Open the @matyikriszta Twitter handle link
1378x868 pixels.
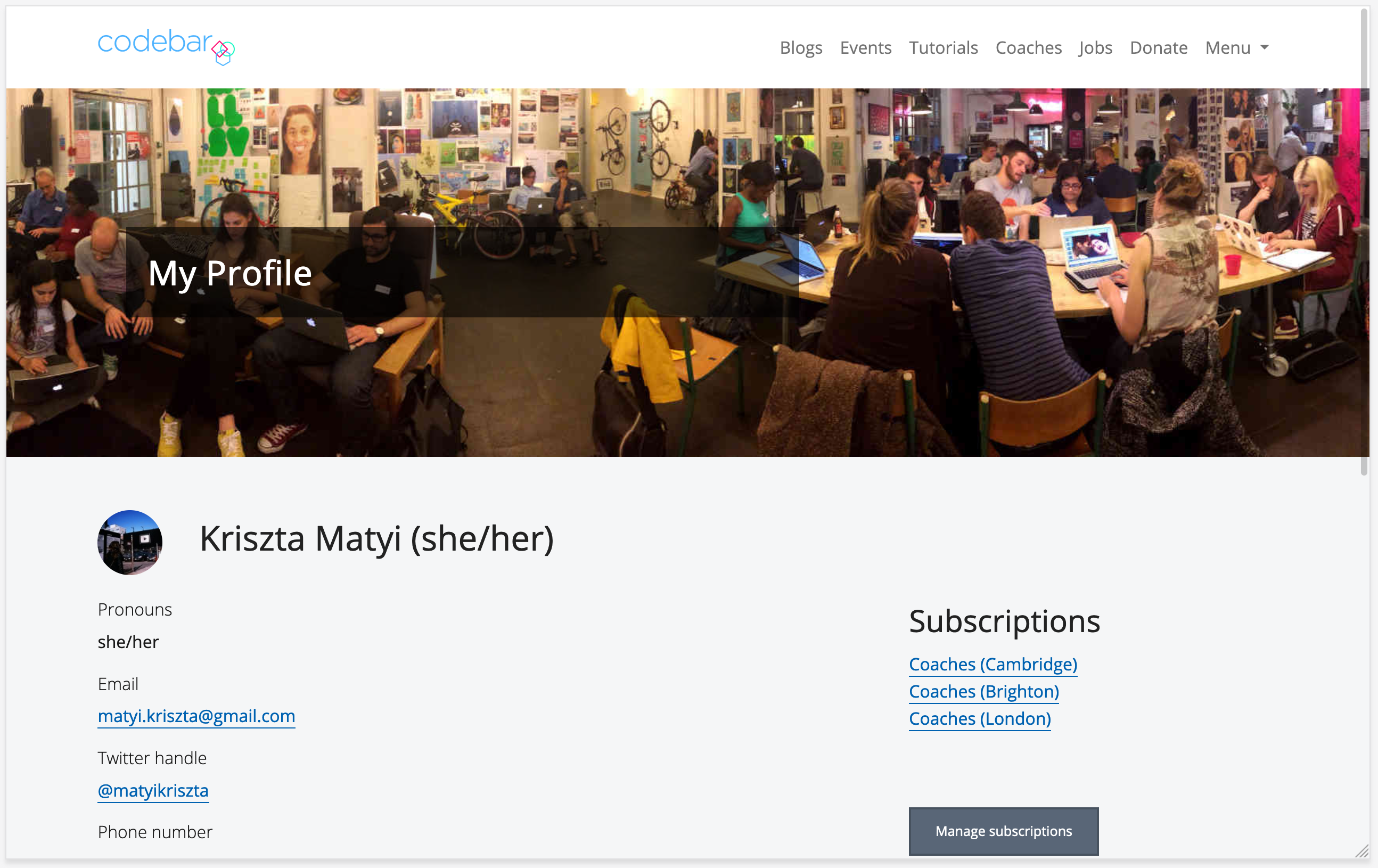(x=153, y=790)
